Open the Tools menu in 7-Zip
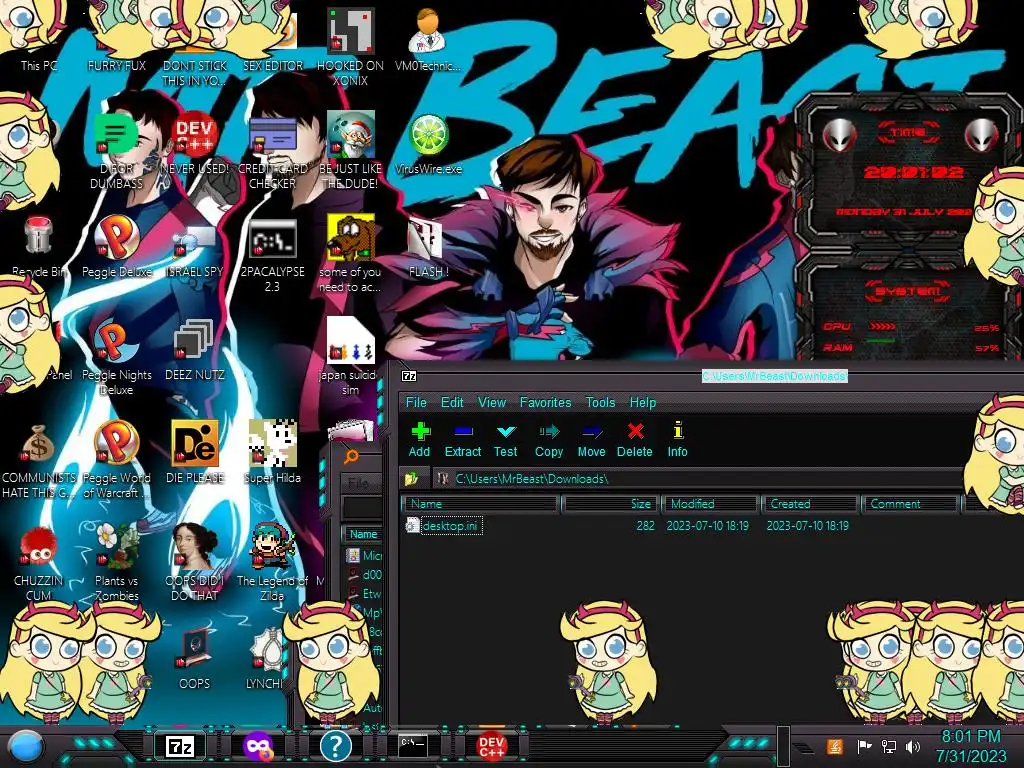 tap(600, 402)
